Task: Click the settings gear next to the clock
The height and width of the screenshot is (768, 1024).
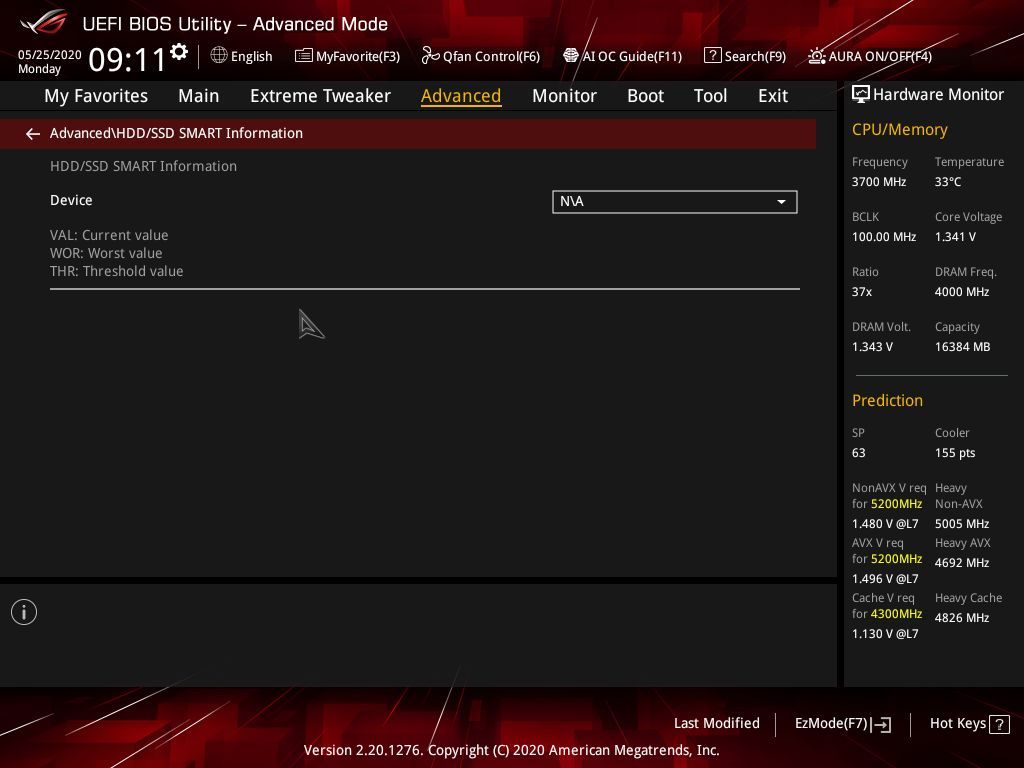Action: pyautogui.click(x=179, y=52)
